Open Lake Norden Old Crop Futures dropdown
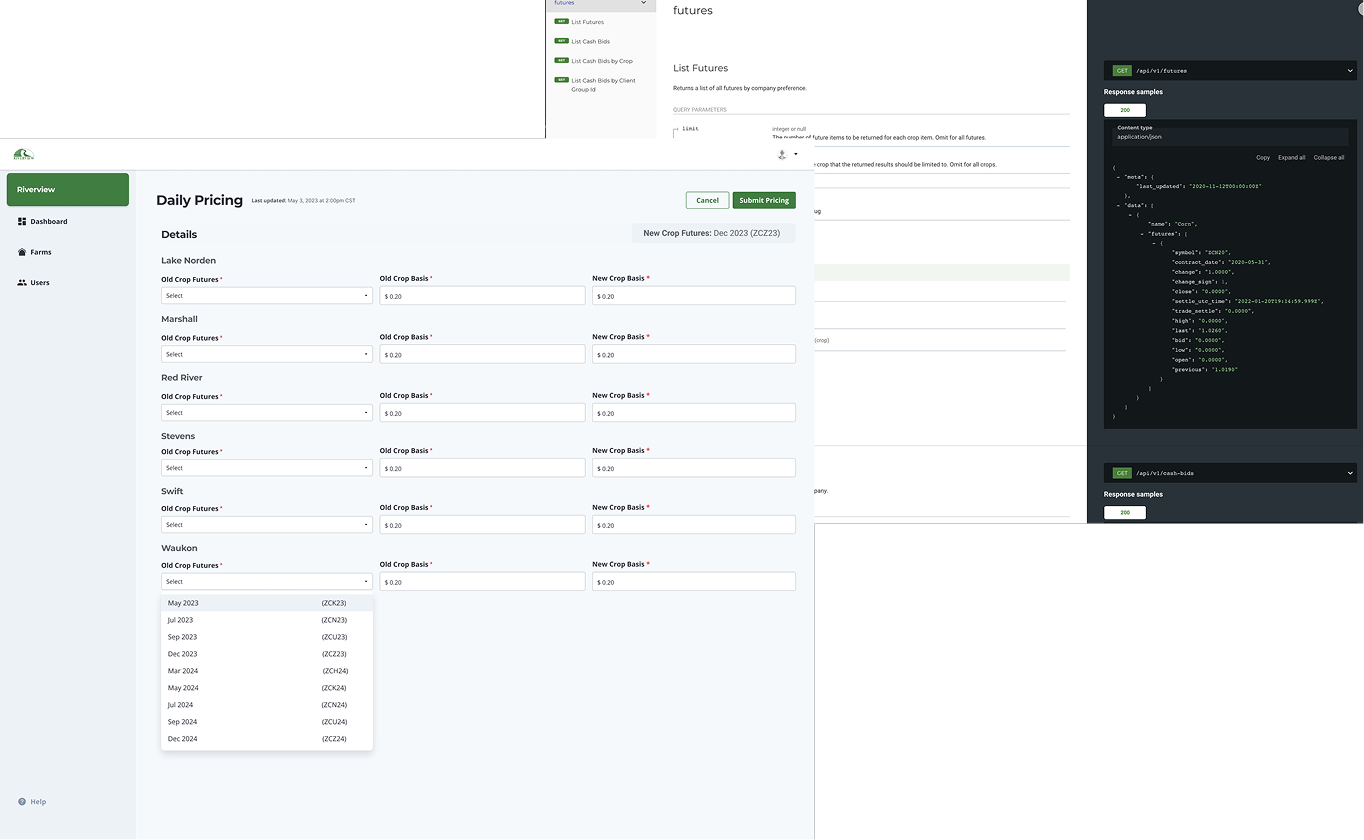 coord(266,296)
